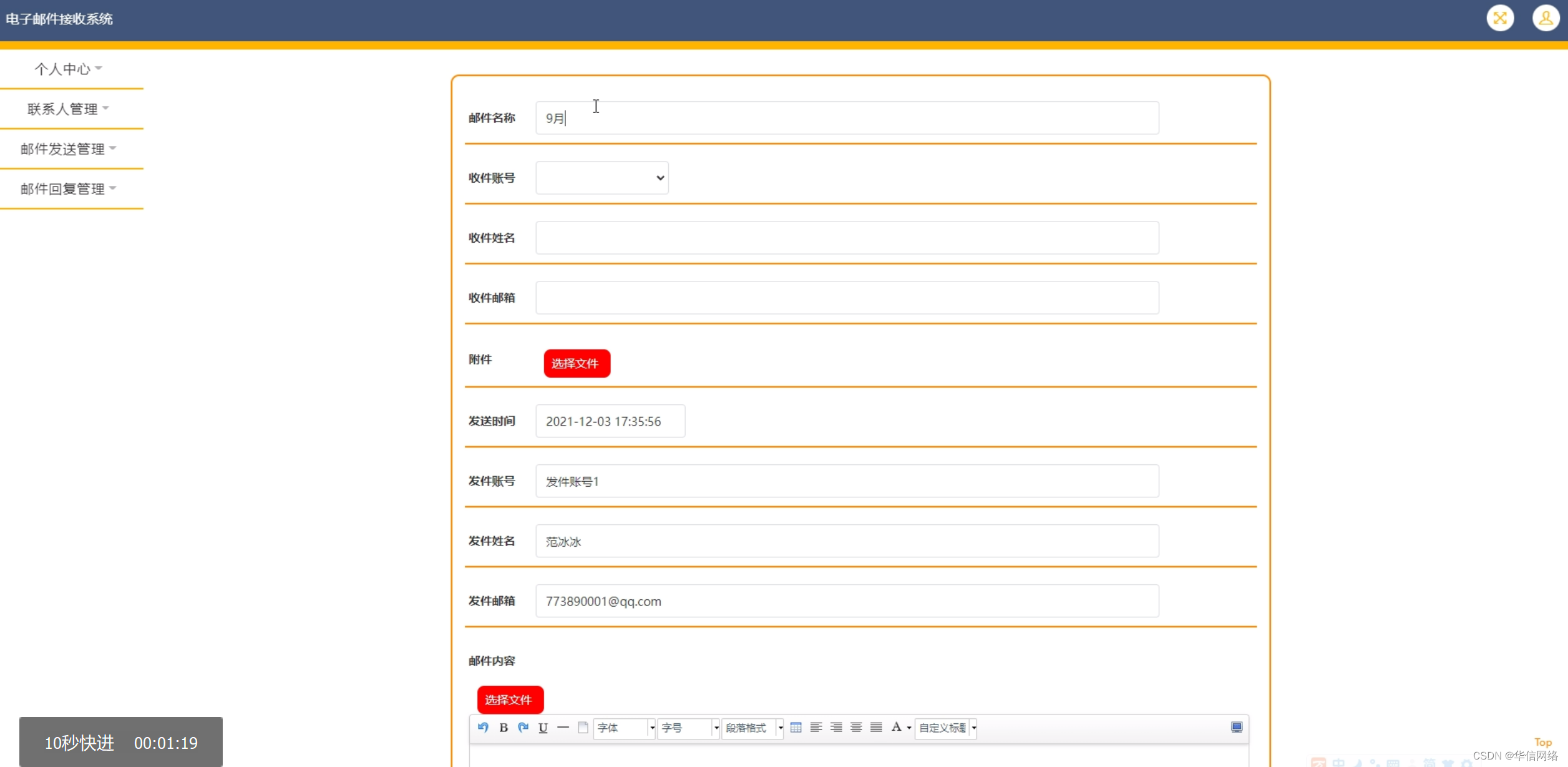Click the 发件姓名 field with 范冰冰
The height and width of the screenshot is (767, 1568).
tap(847, 541)
